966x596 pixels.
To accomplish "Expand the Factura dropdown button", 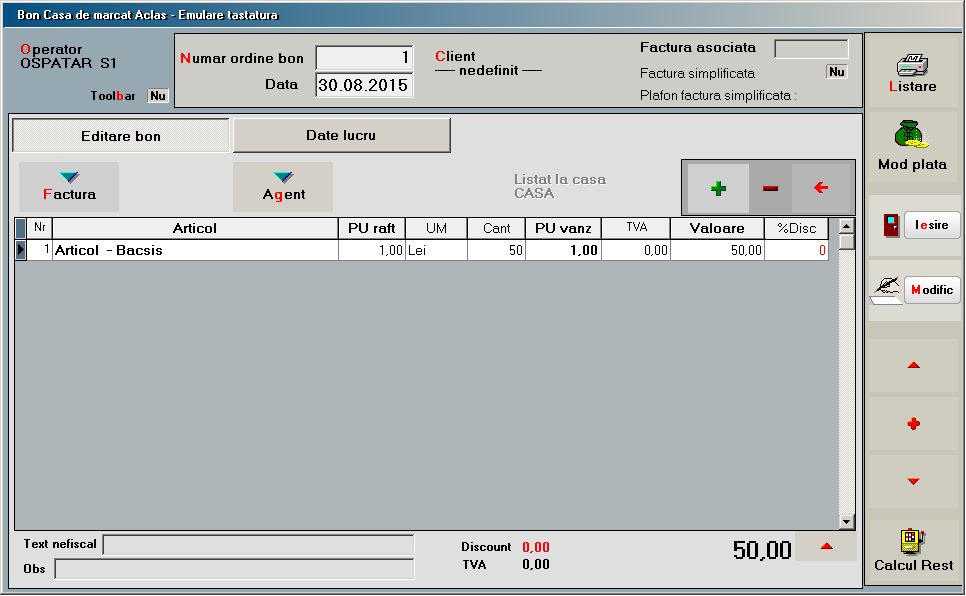I will pos(69,187).
